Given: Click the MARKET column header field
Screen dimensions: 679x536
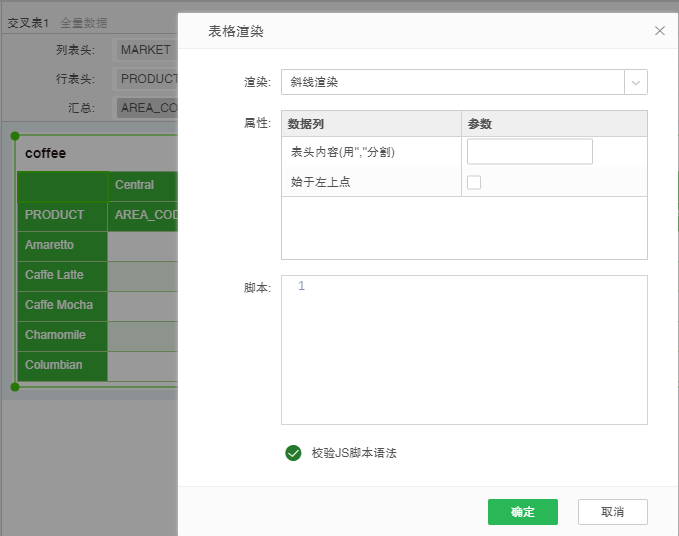Looking at the screenshot, I should click(146, 50).
